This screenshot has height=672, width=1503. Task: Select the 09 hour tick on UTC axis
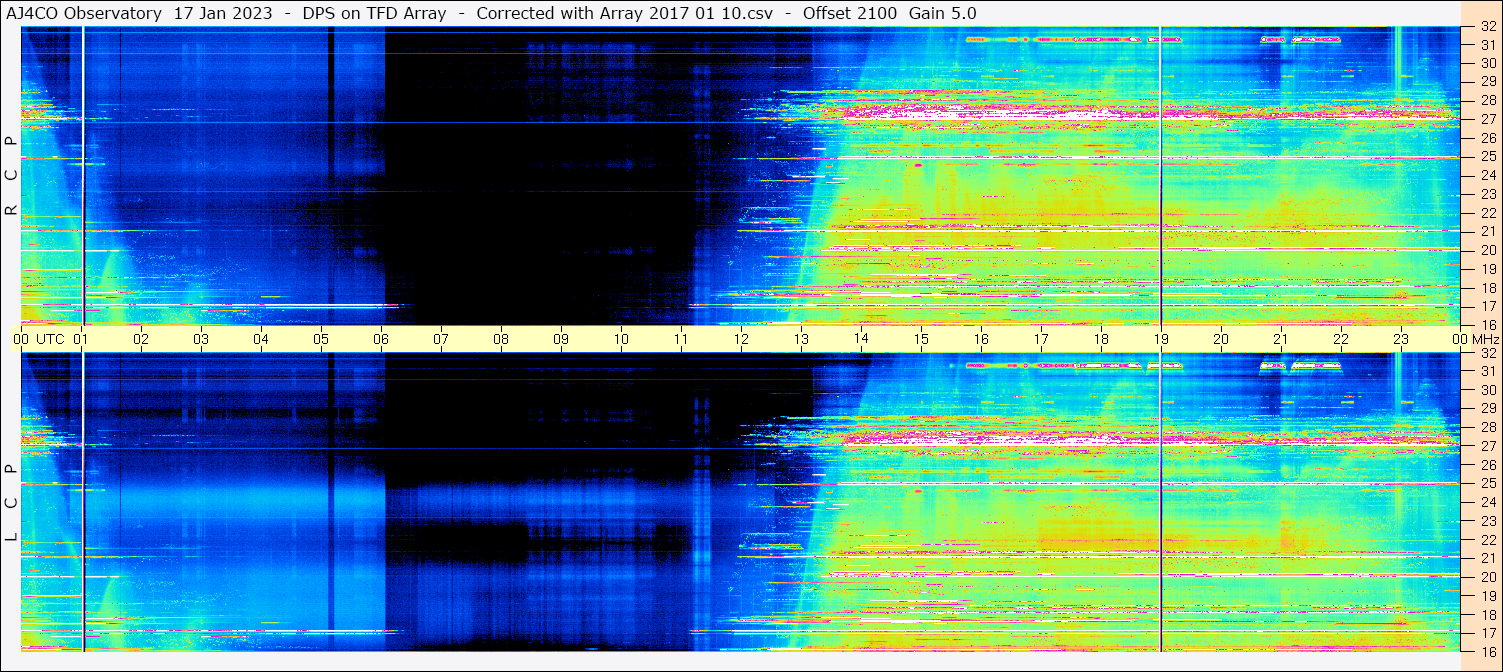coord(561,339)
